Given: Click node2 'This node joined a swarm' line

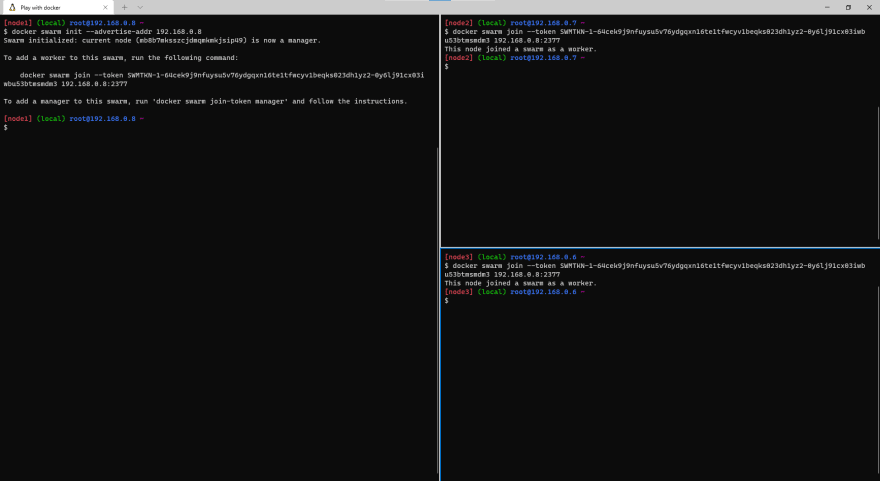Looking at the screenshot, I should pyautogui.click(x=520, y=49).
